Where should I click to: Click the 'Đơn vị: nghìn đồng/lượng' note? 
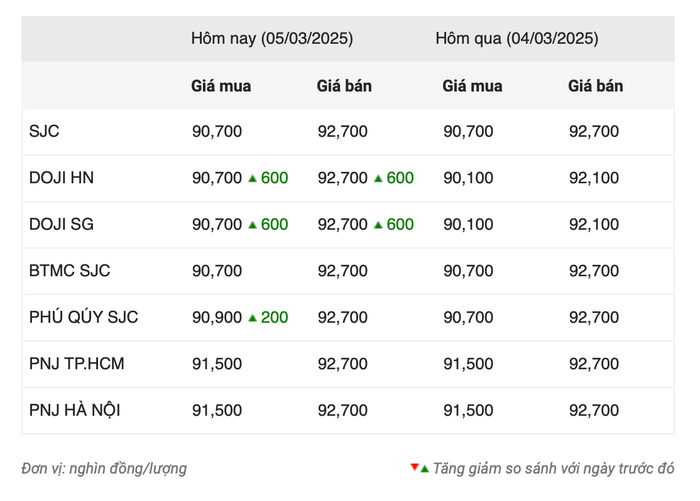pos(104,469)
